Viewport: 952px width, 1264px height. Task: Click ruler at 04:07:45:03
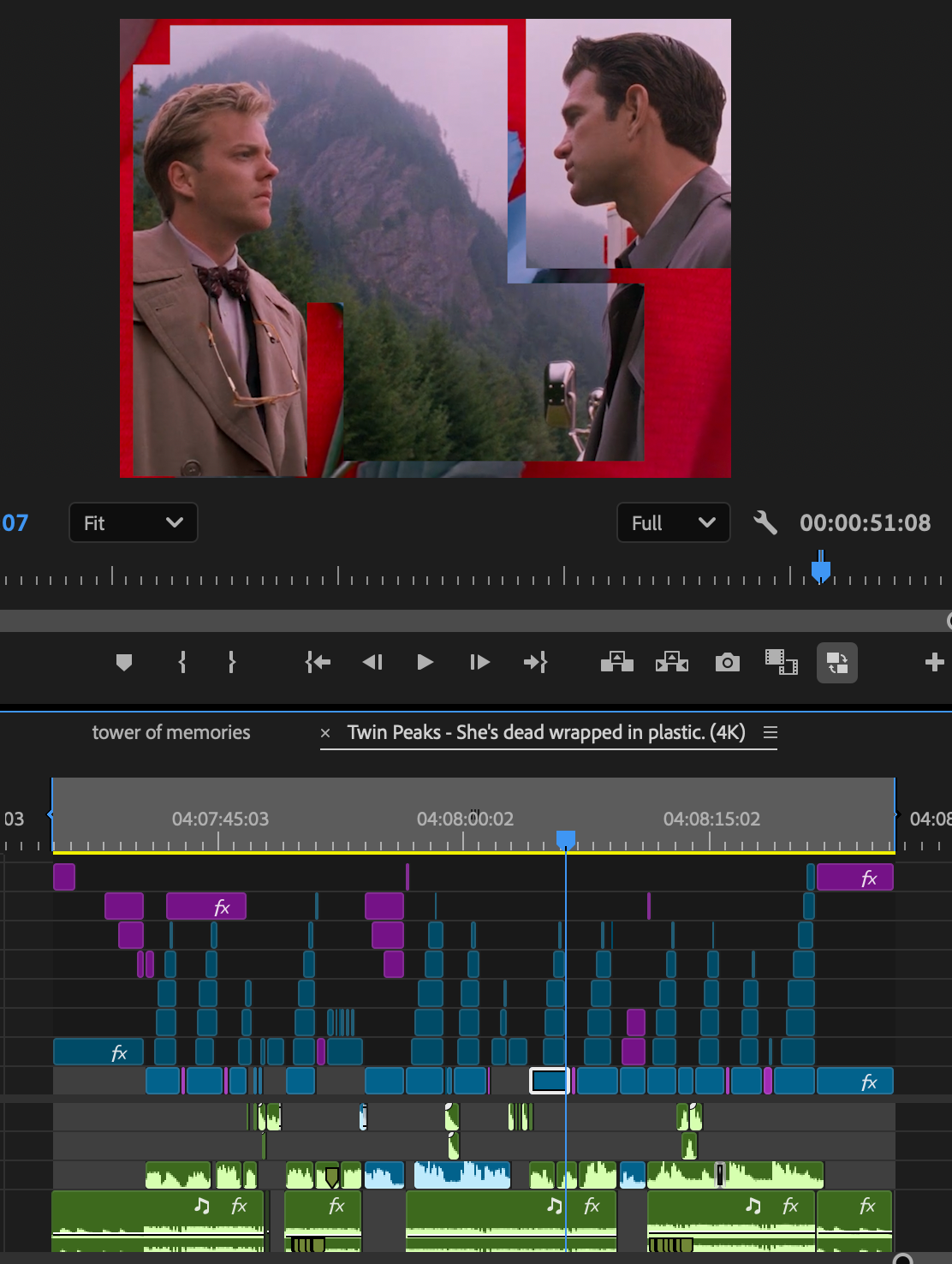point(220,819)
